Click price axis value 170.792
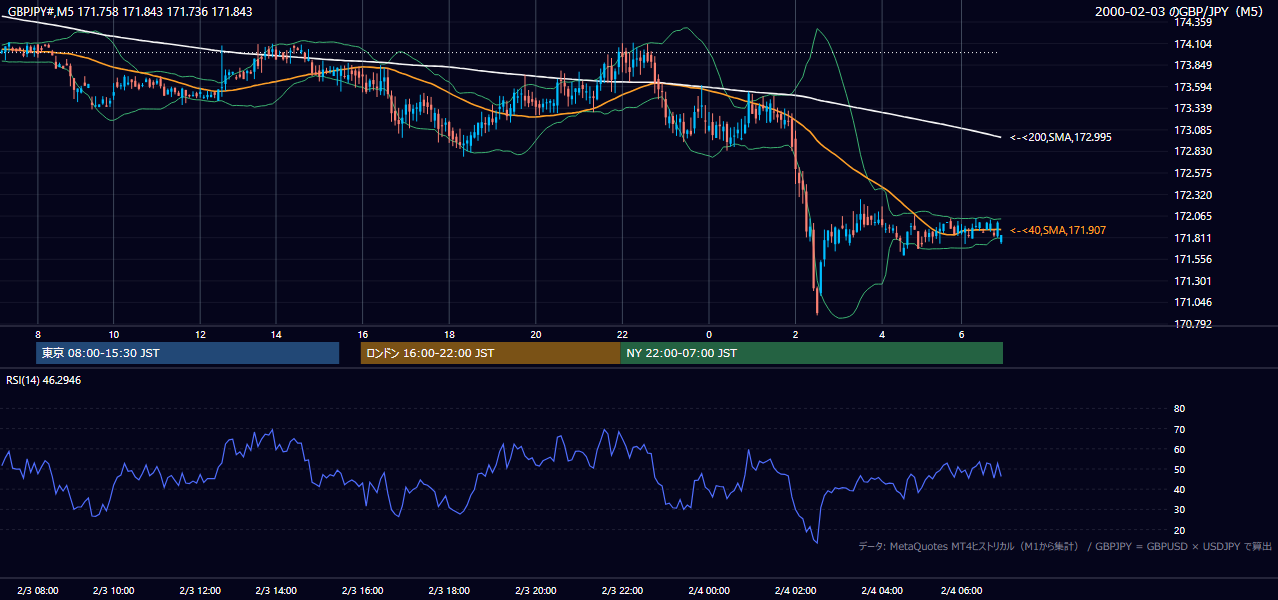The height and width of the screenshot is (600, 1278). point(1192,324)
